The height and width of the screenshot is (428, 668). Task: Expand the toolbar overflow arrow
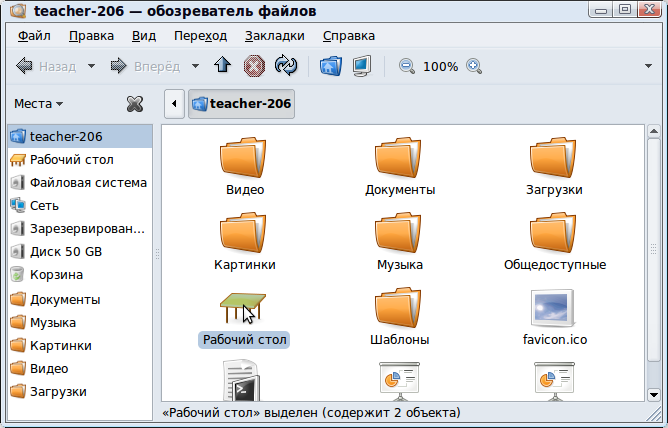click(648, 66)
